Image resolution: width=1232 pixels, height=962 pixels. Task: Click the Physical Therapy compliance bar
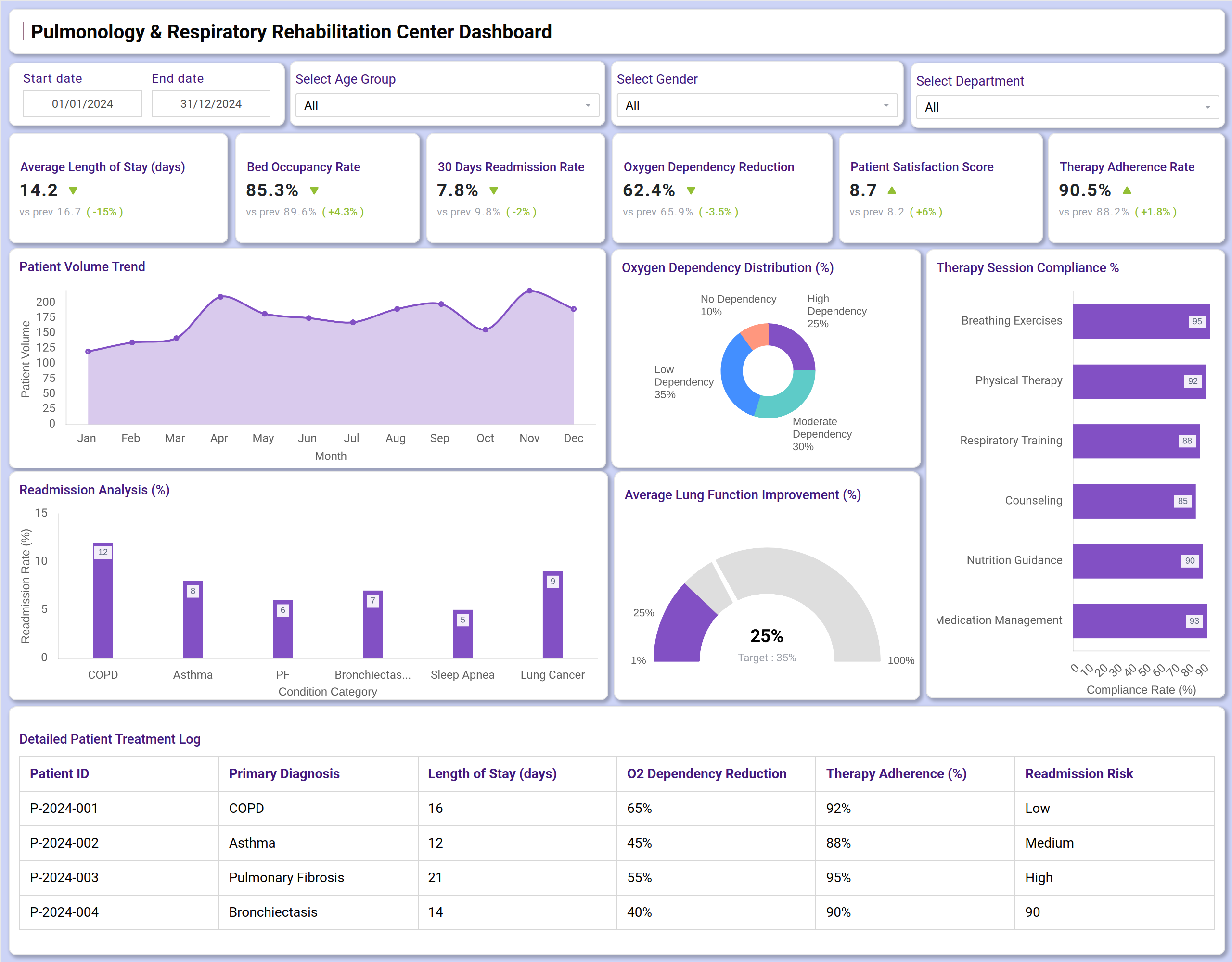1139,381
